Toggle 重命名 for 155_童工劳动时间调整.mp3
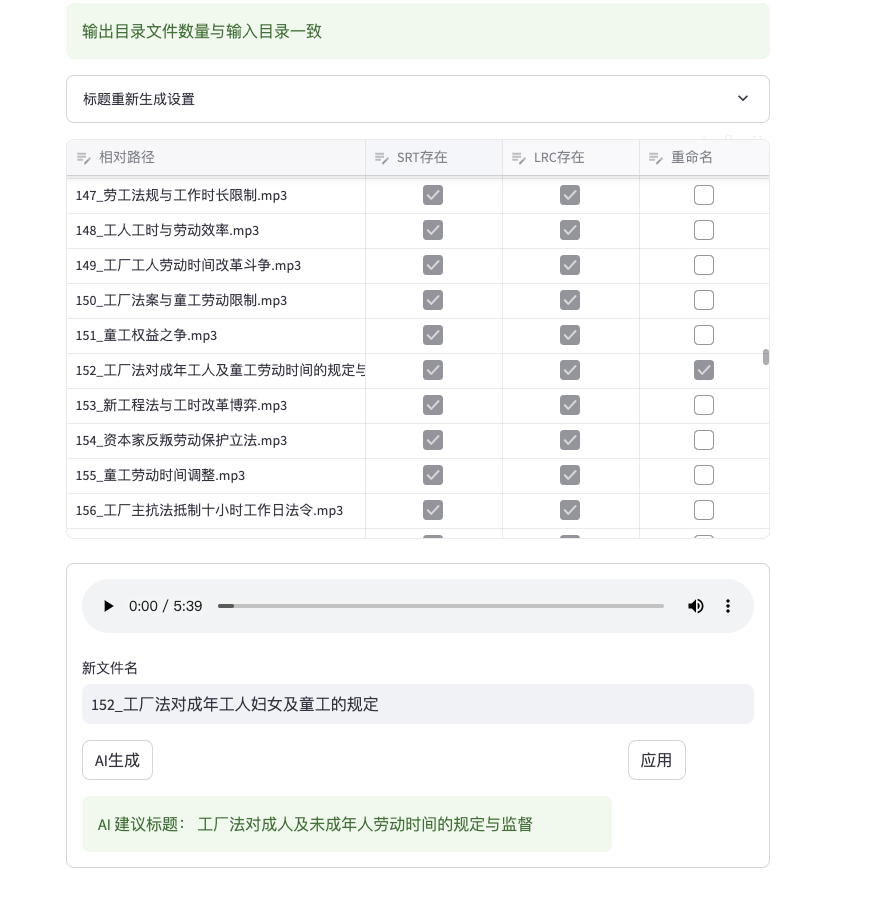The image size is (885, 898). click(x=704, y=475)
